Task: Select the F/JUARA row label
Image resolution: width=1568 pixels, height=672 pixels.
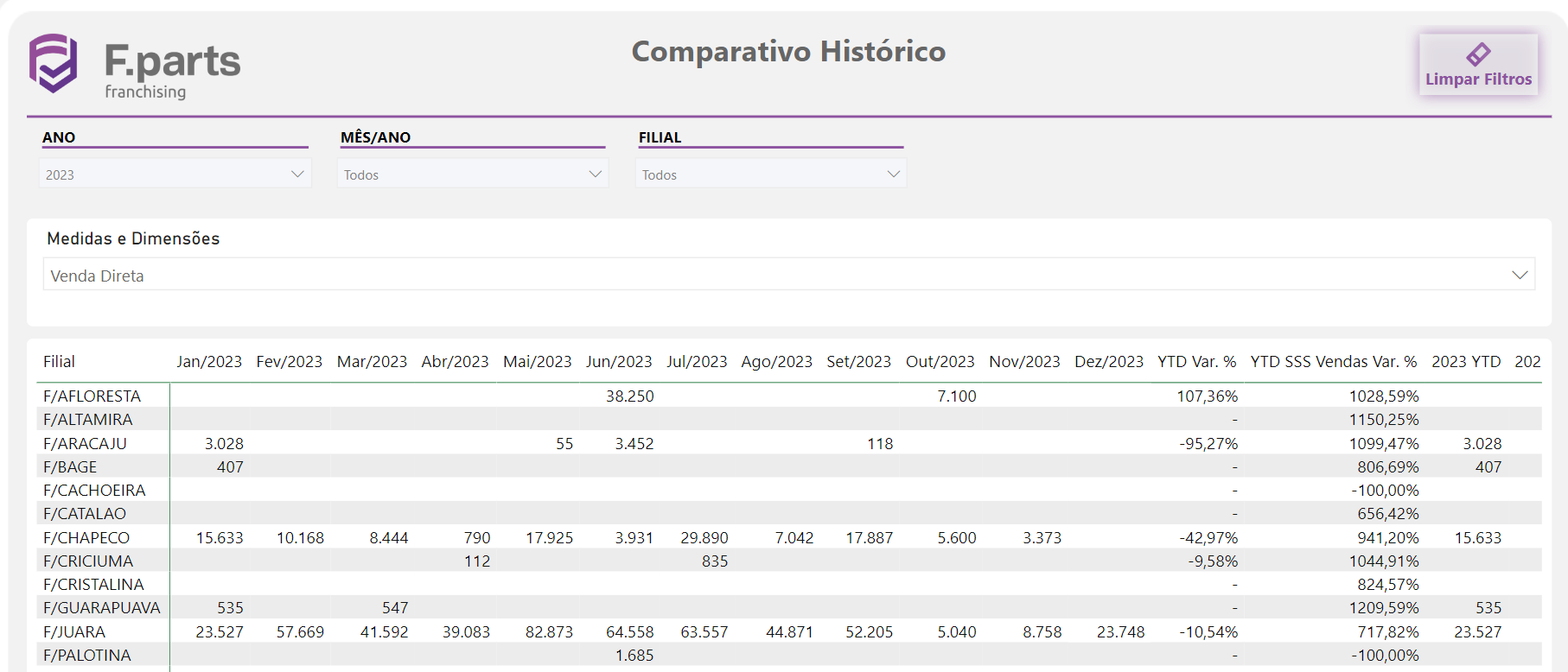Action: click(74, 631)
